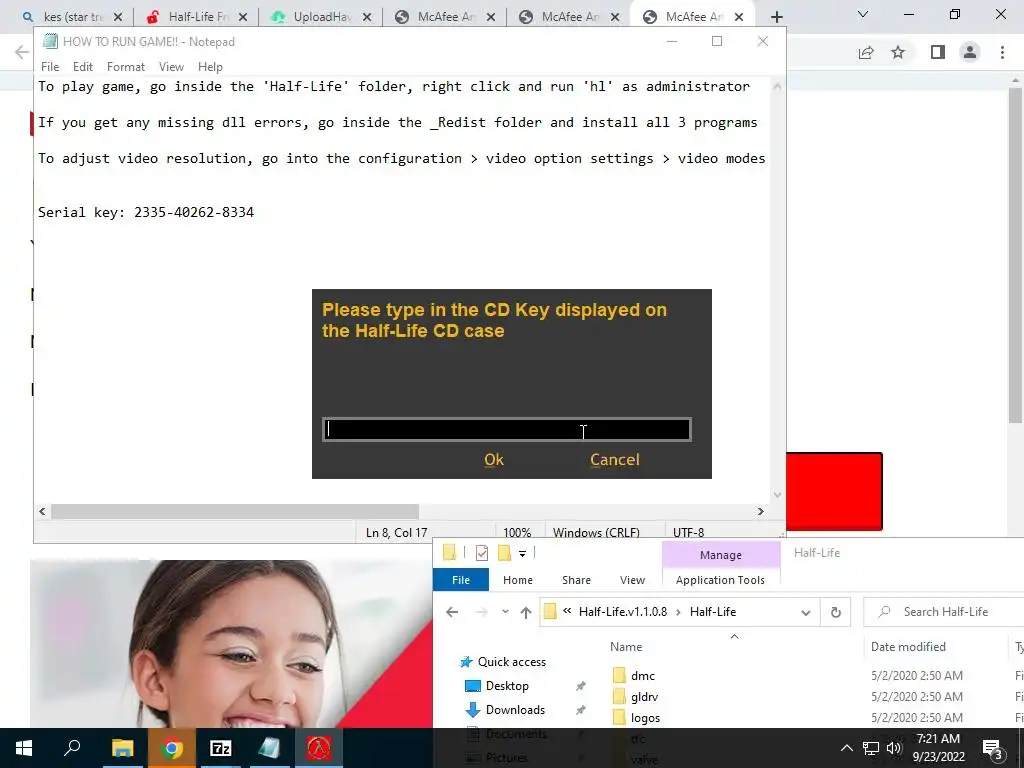Click Explorer back navigation arrow
The width and height of the screenshot is (1024, 768).
pyautogui.click(x=452, y=612)
